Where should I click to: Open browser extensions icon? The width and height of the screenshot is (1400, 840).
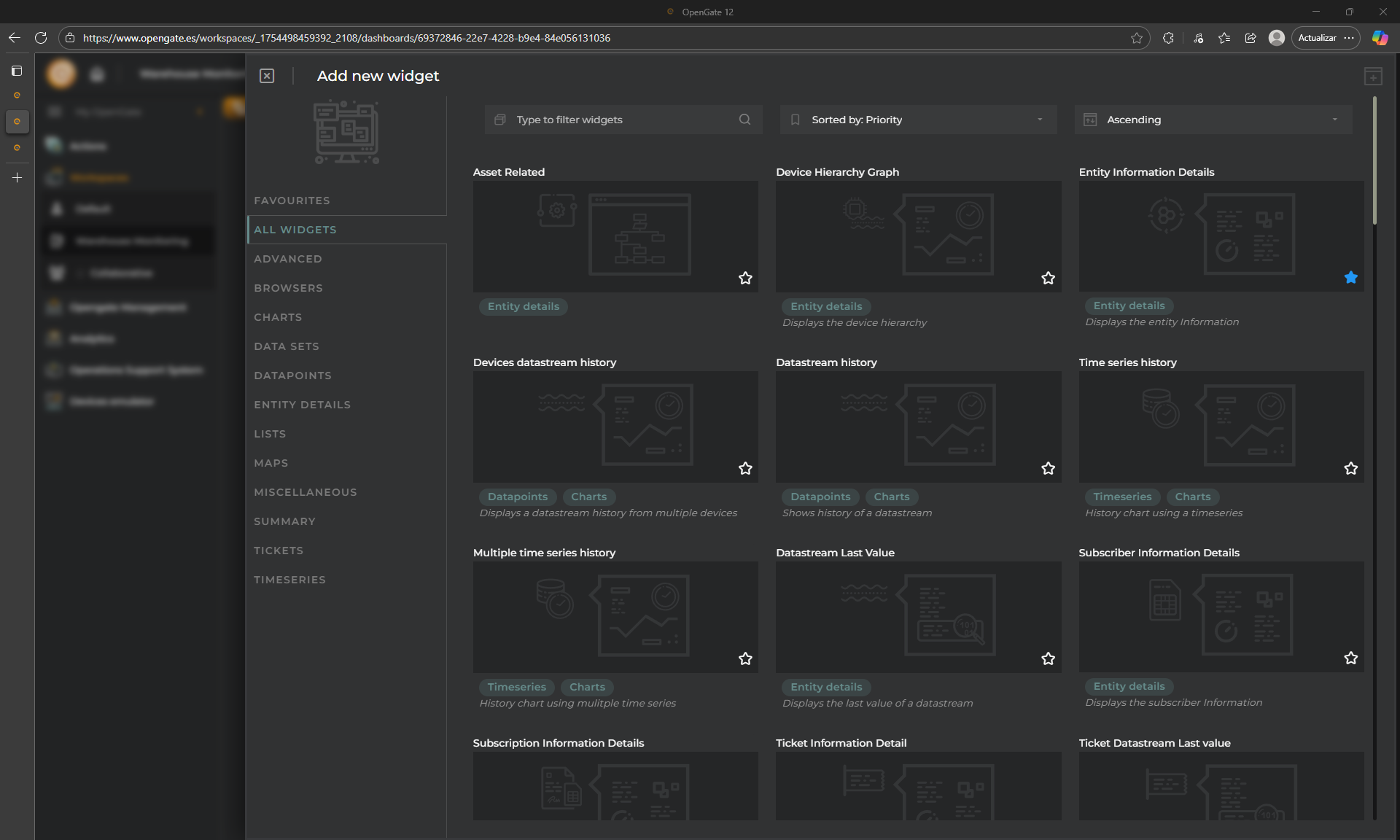(1168, 38)
